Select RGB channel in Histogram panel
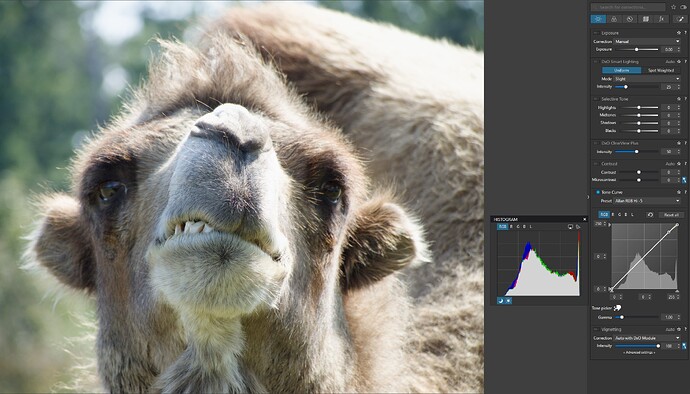This screenshot has height=394, width=690. point(503,227)
